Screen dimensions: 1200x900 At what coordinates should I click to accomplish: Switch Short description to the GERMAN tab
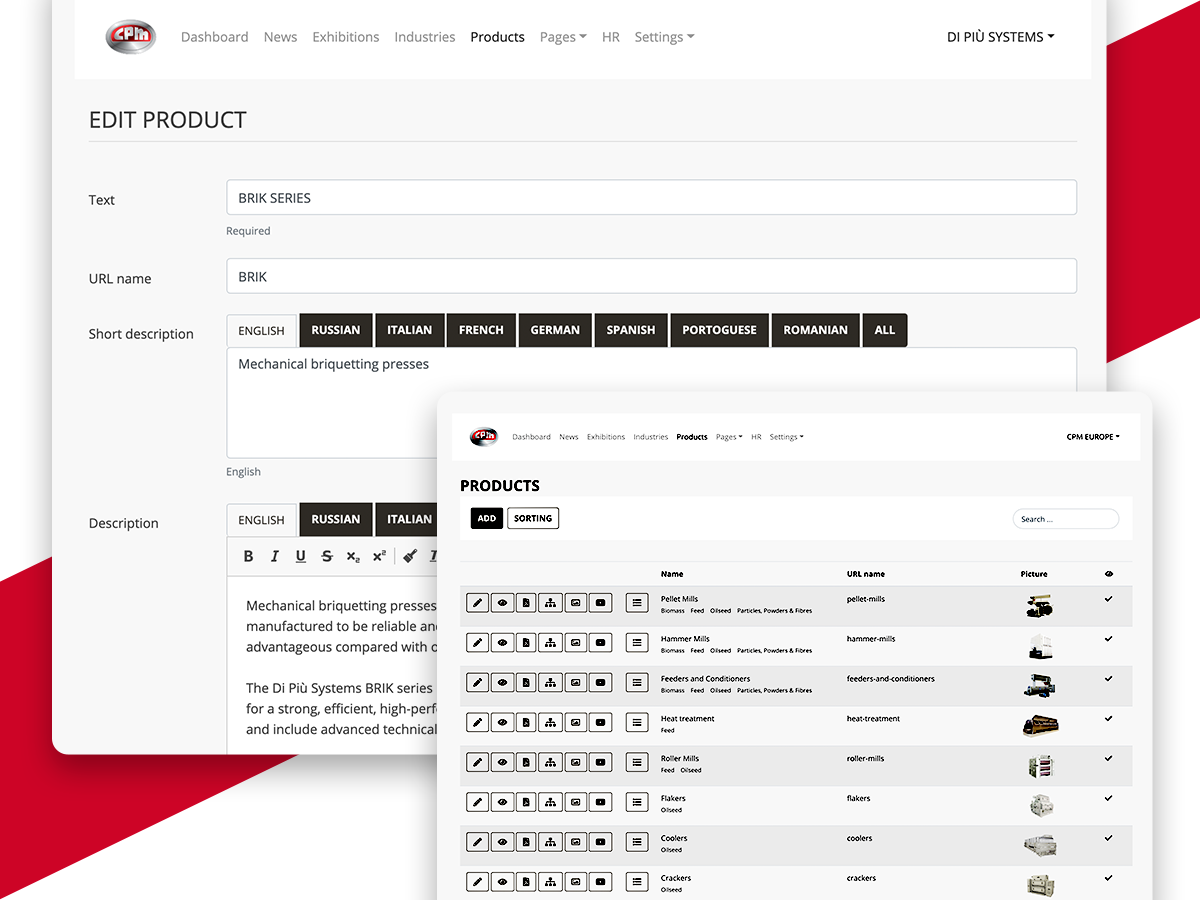tap(555, 330)
